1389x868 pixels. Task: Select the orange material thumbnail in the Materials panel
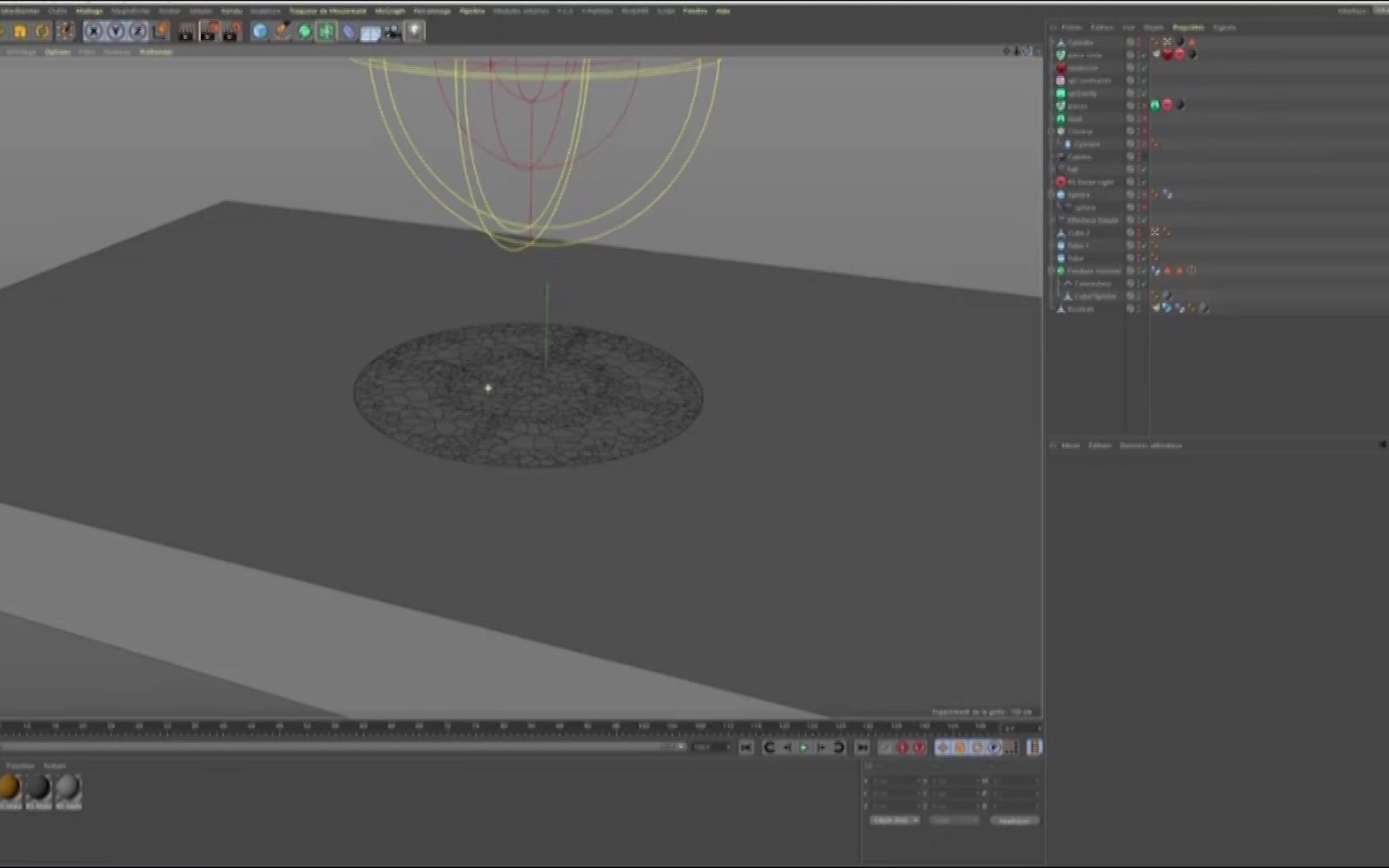click(x=11, y=786)
